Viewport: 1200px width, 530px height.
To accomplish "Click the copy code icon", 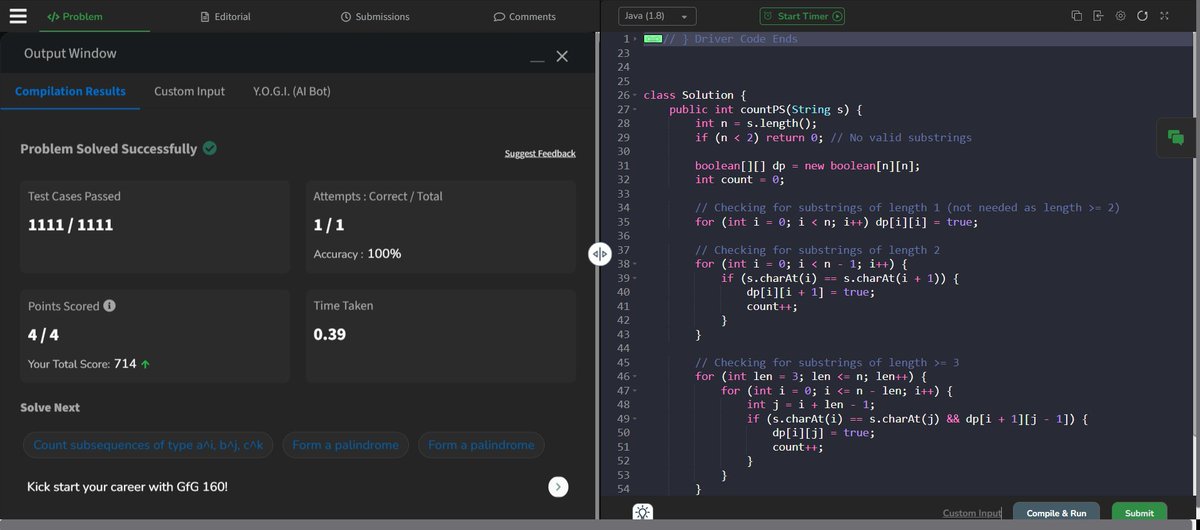I will tap(1077, 16).
